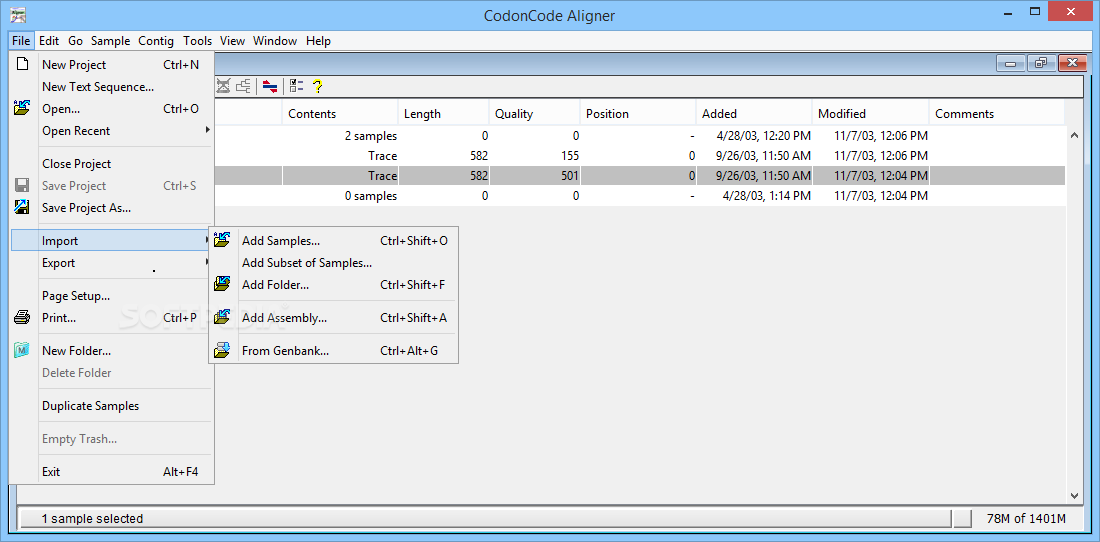Open the Import submenu entry
This screenshot has width=1100, height=542.
(x=111, y=240)
